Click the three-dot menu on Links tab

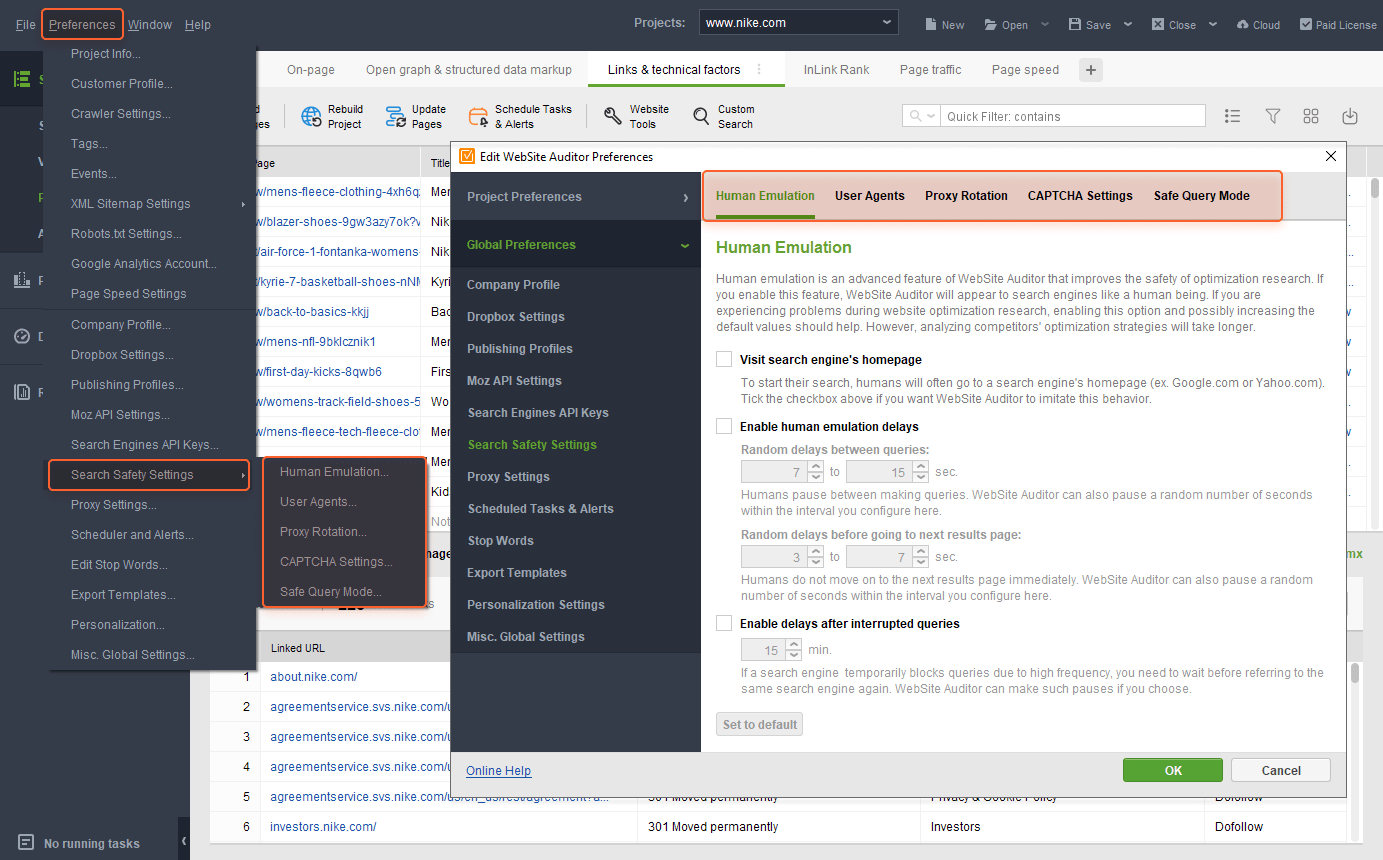(x=759, y=70)
